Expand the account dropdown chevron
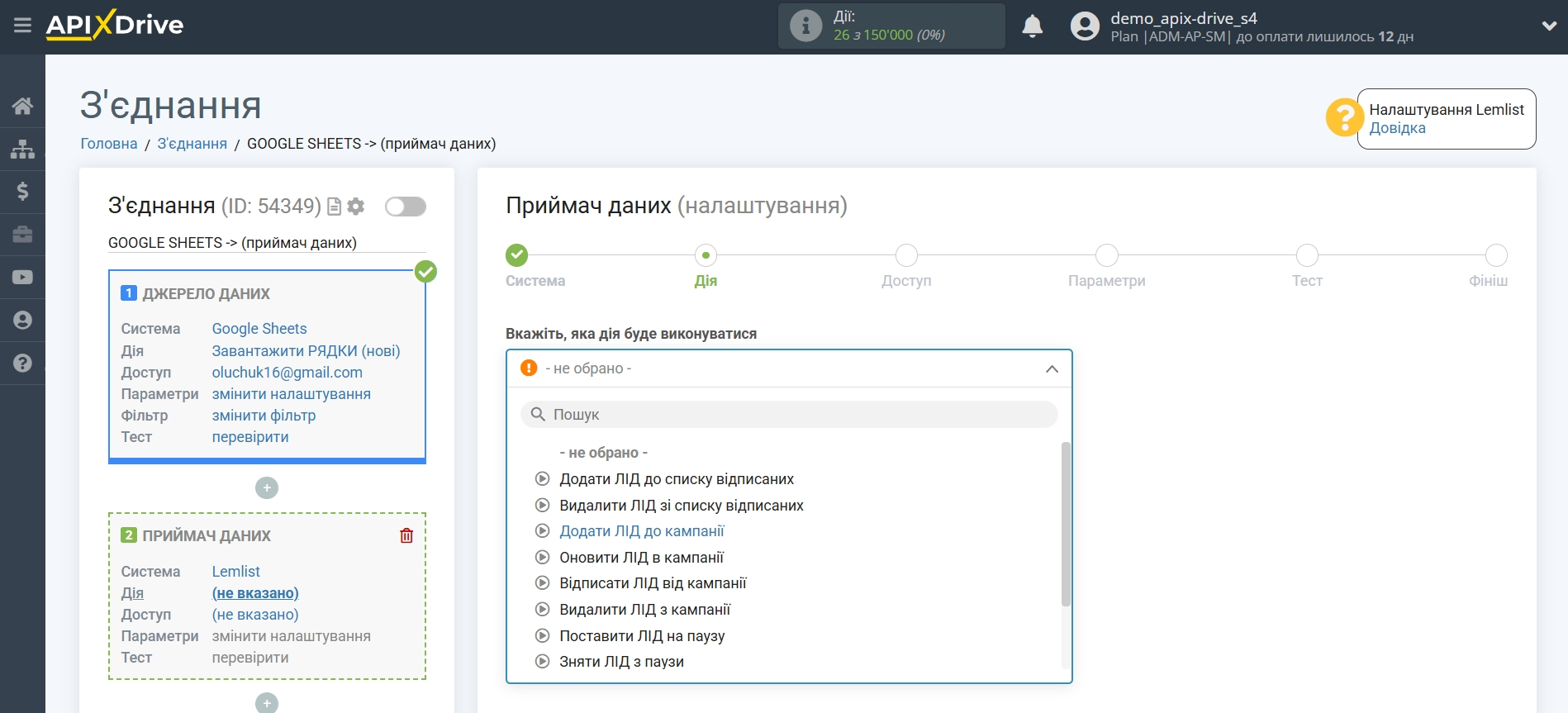Viewport: 1568px width, 713px height. (x=1549, y=26)
